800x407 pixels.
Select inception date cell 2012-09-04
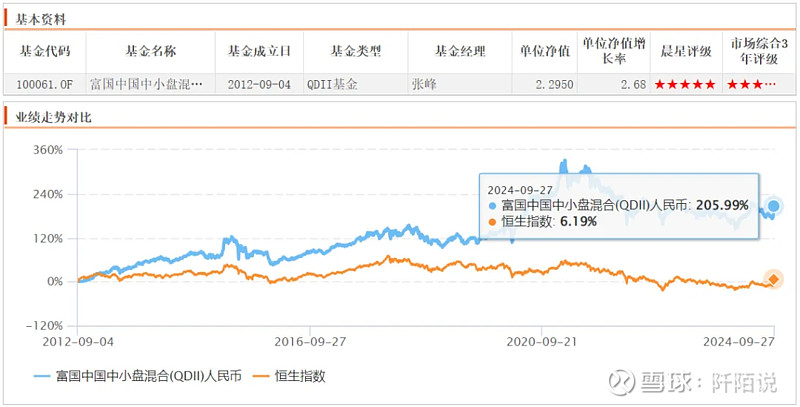pyautogui.click(x=259, y=85)
